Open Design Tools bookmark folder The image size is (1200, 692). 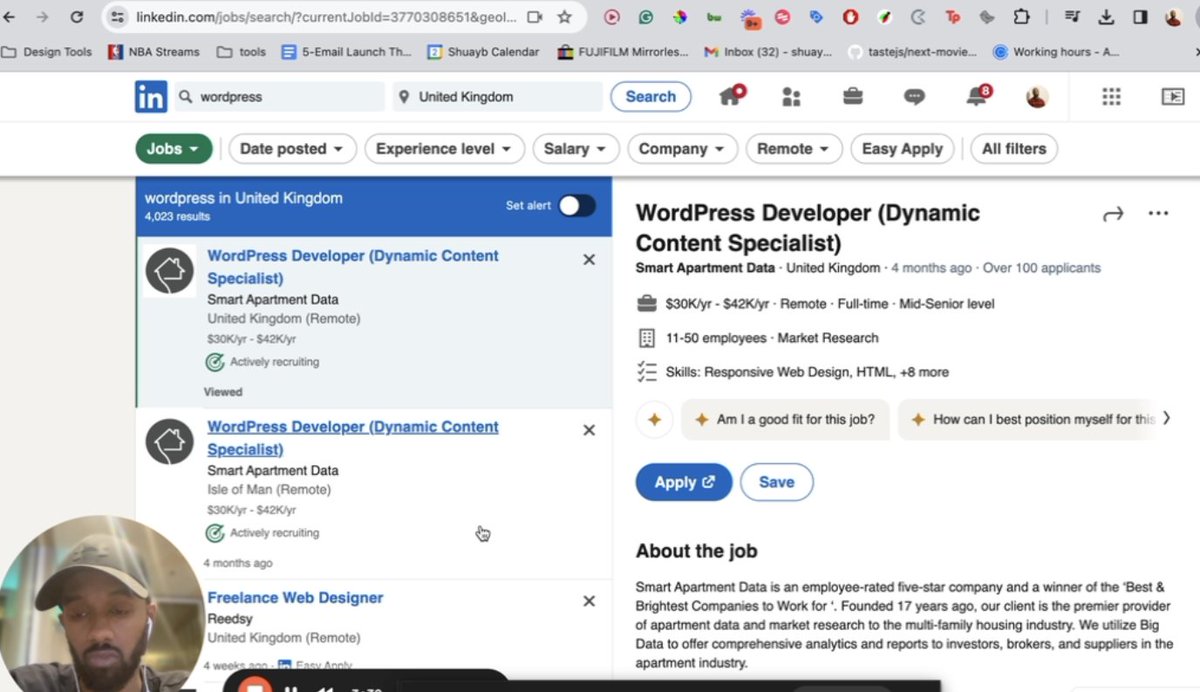pos(47,52)
